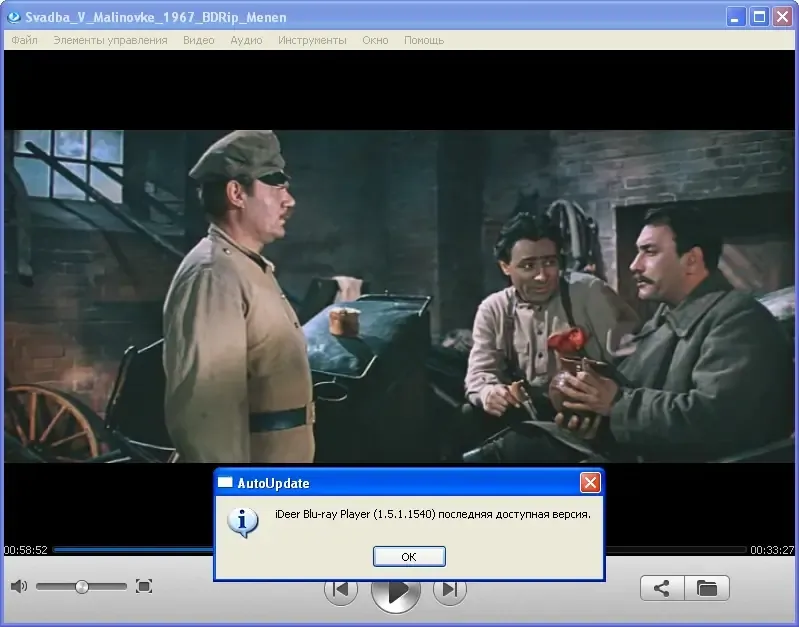799x627 pixels.
Task: Close the main player window
Action: coord(783,17)
